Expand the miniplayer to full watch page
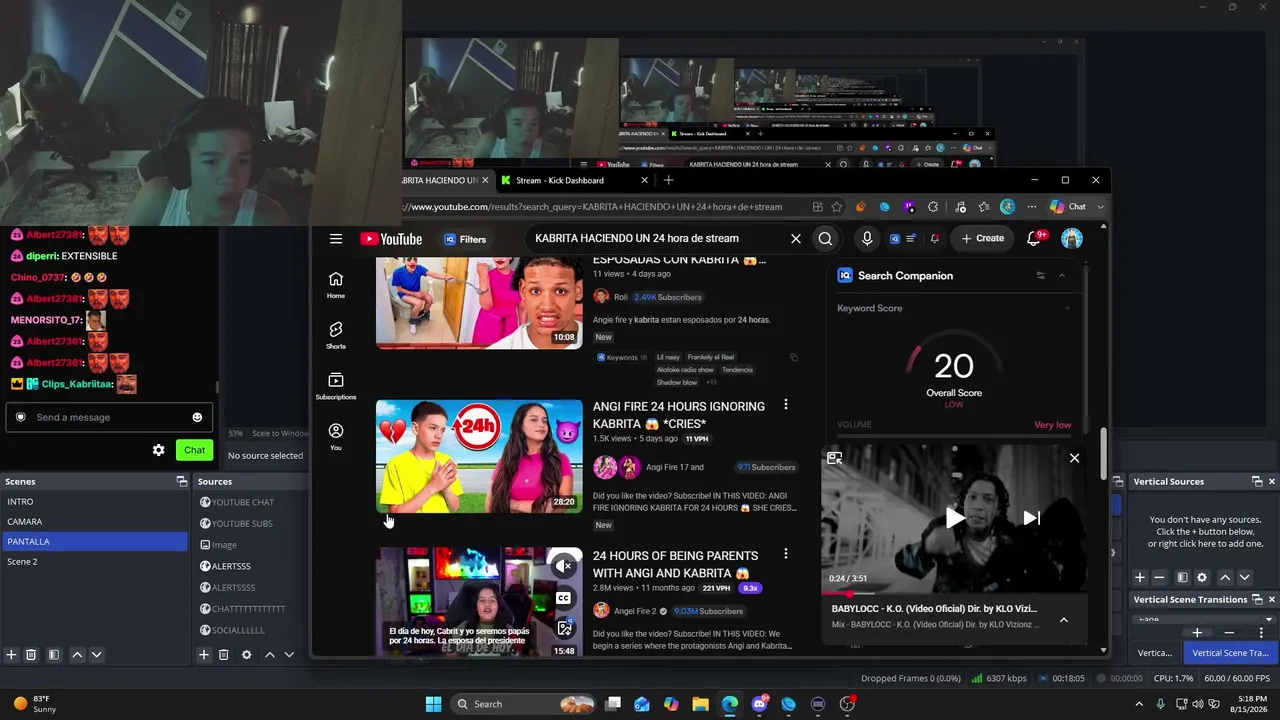This screenshot has height=720, width=1280. pos(834,458)
